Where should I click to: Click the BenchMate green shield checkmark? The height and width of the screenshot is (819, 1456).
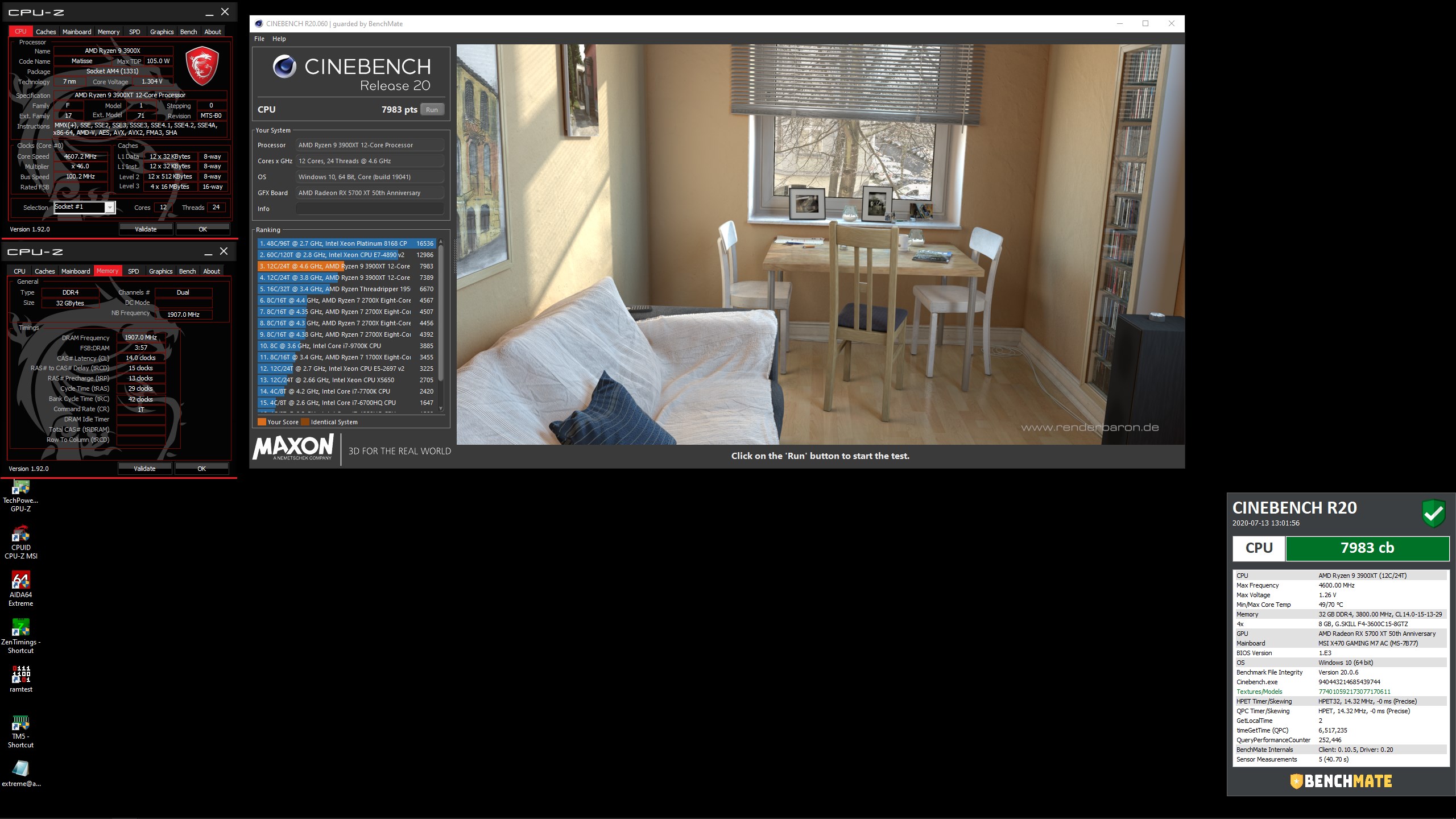tap(1434, 514)
